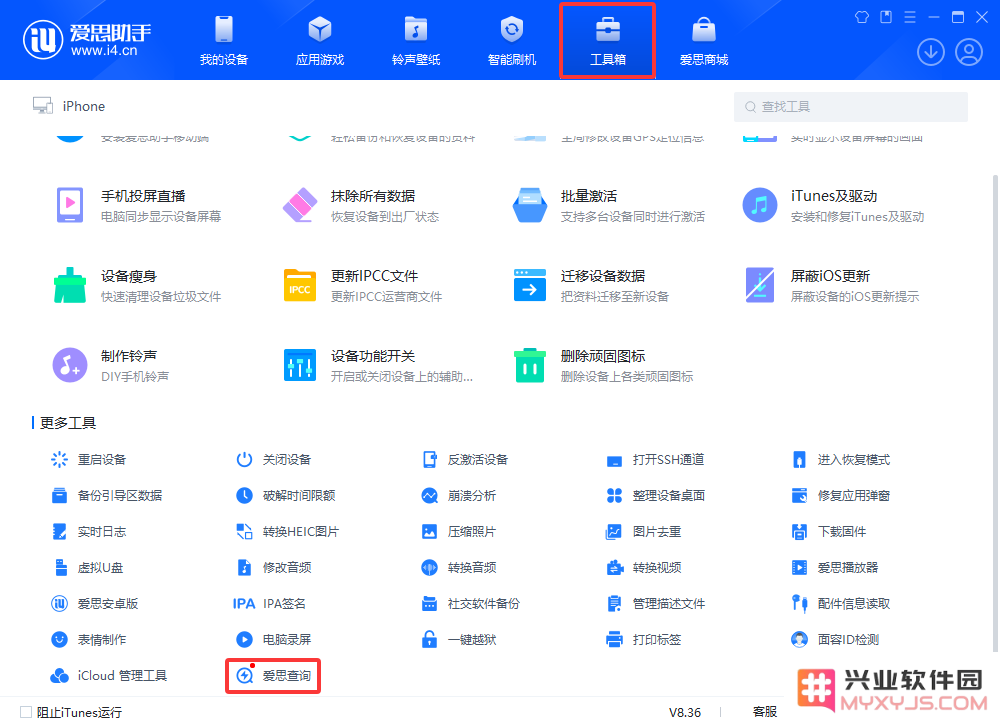Open iTunes及驱动 tool
The width and height of the screenshot is (1000, 727).
coord(833,205)
